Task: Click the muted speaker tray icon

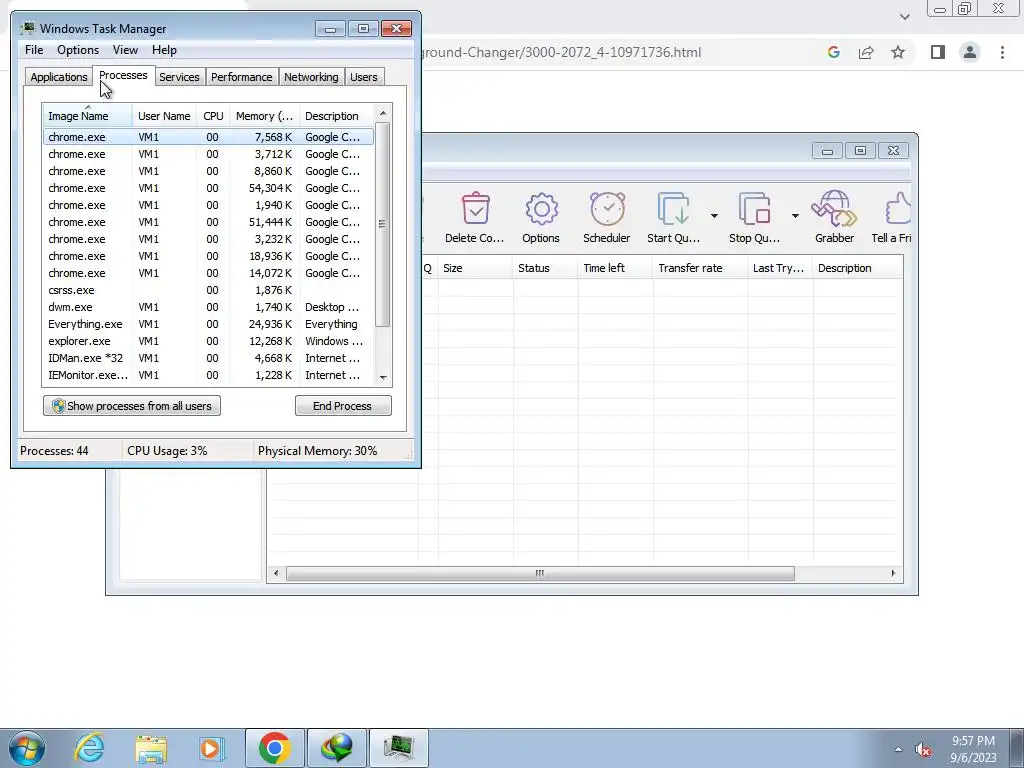Action: pyautogui.click(x=923, y=749)
